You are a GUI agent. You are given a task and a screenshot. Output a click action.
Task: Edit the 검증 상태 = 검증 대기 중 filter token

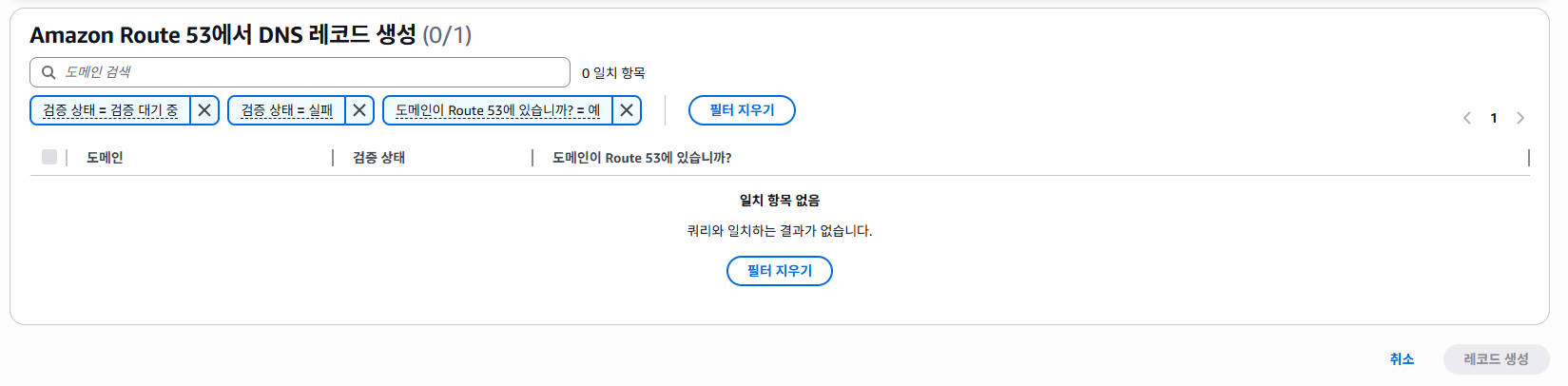[x=110, y=110]
